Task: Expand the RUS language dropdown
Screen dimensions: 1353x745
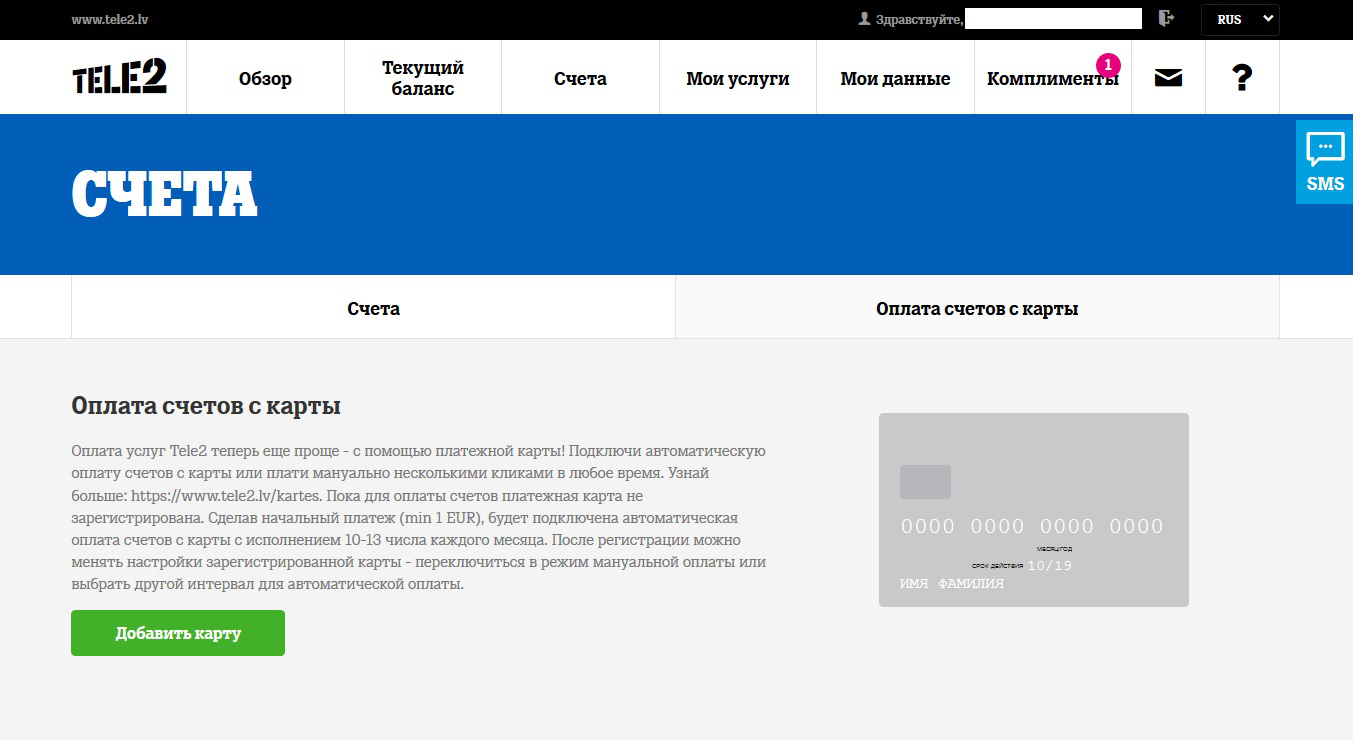Action: pos(1240,19)
